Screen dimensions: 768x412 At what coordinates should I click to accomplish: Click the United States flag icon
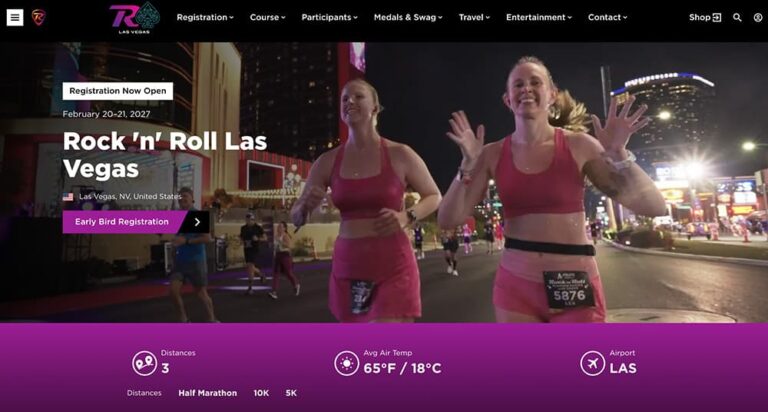68,197
